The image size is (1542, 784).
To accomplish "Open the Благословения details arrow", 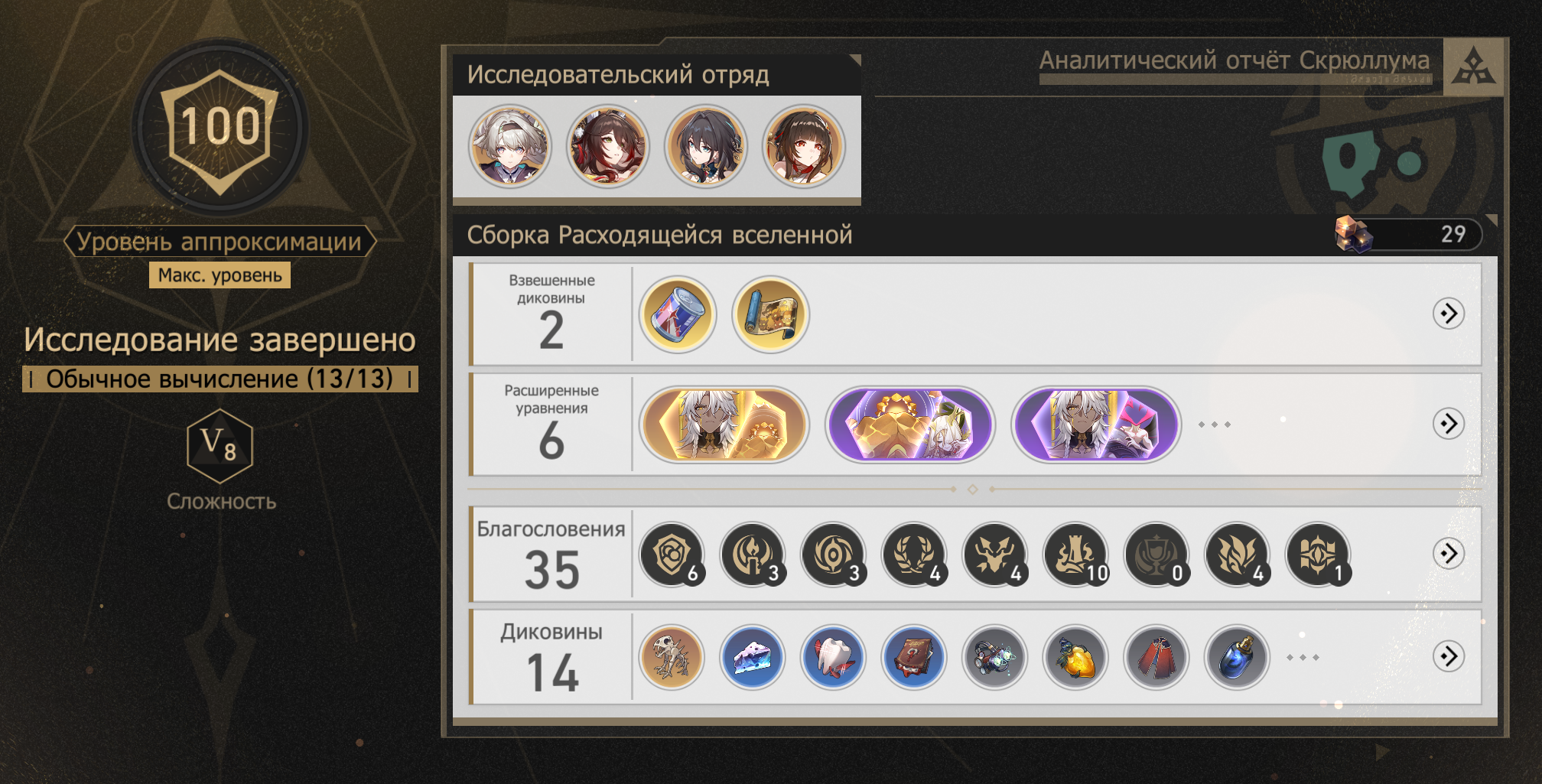I will point(1448,553).
